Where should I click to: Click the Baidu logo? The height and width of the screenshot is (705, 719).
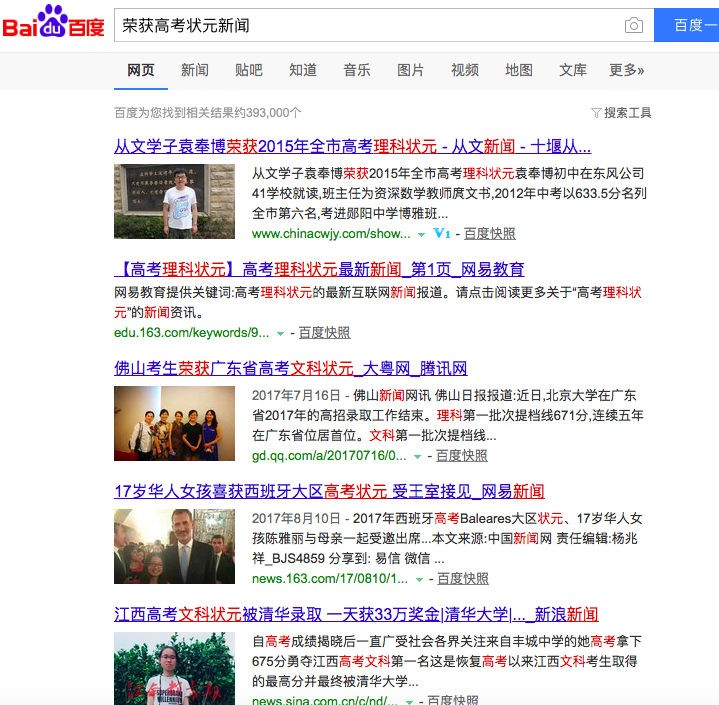pos(53,22)
